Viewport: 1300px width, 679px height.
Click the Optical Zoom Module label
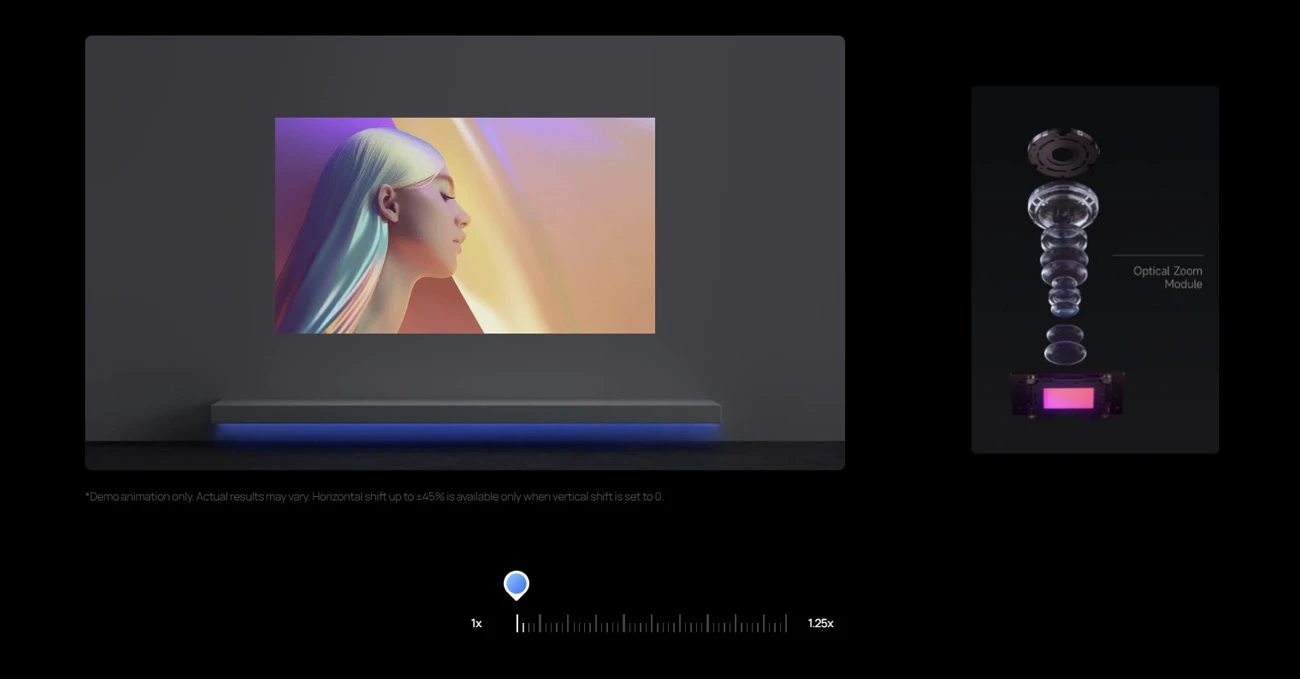tap(1167, 277)
